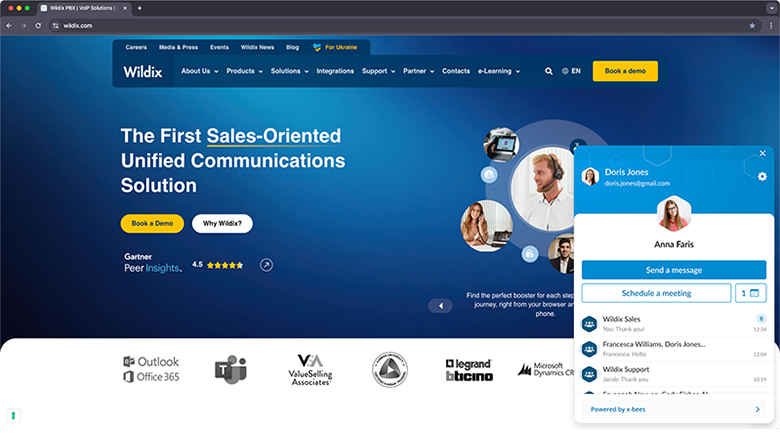Click Powered by x-bees chevron

tap(758, 409)
